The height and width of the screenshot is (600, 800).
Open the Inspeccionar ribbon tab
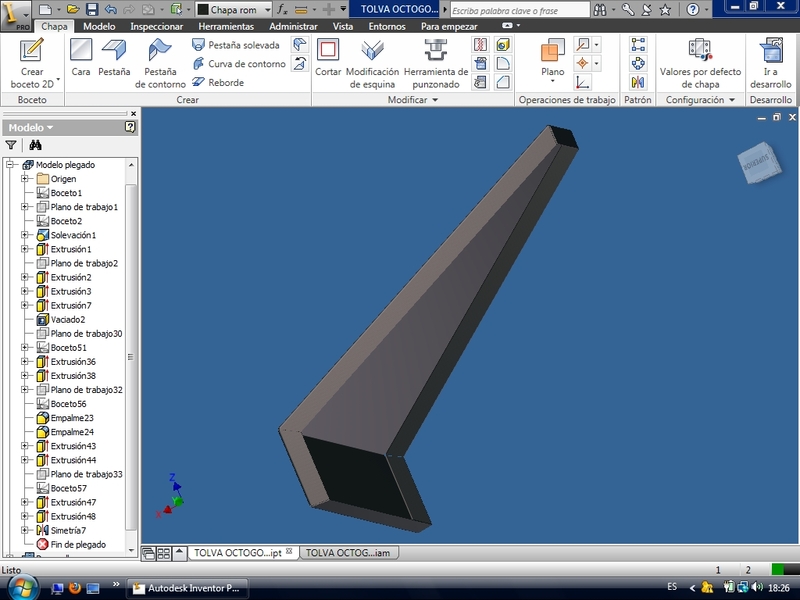156,26
